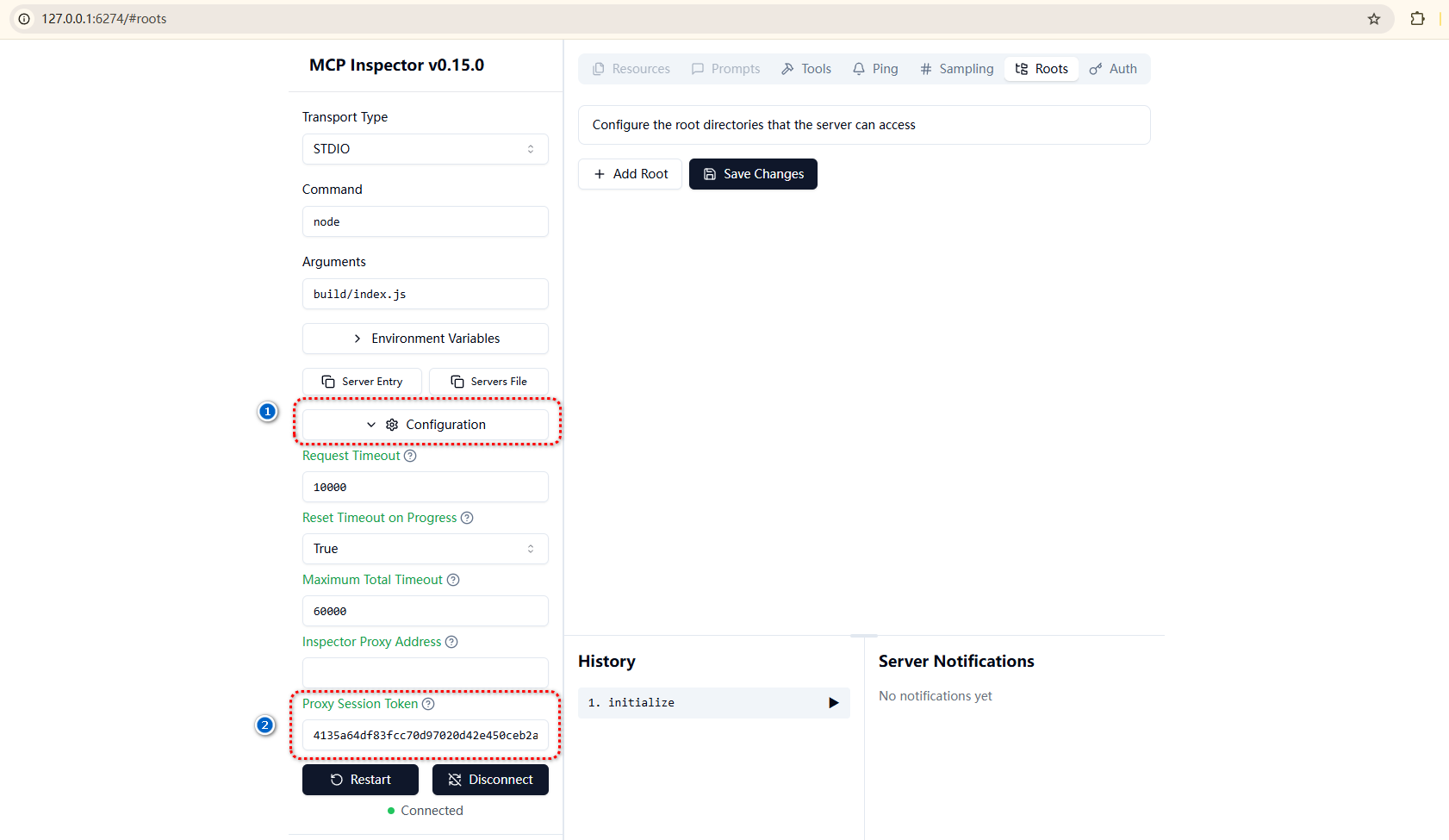This screenshot has height=840, width=1449.
Task: Click the Request Timeout help icon
Action: pos(410,456)
